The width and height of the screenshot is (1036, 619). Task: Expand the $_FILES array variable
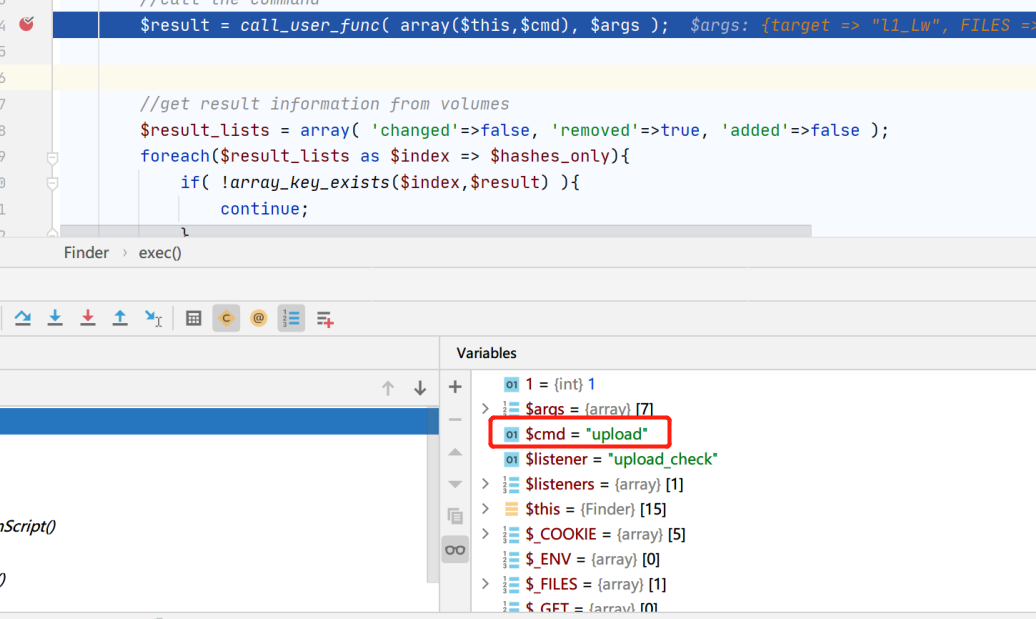(486, 584)
